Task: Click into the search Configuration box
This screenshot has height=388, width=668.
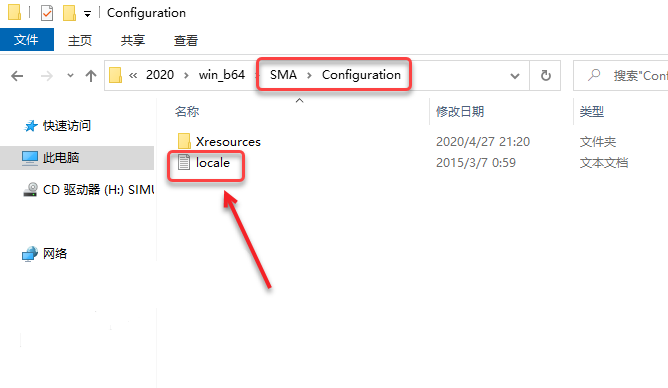Action: [x=622, y=76]
